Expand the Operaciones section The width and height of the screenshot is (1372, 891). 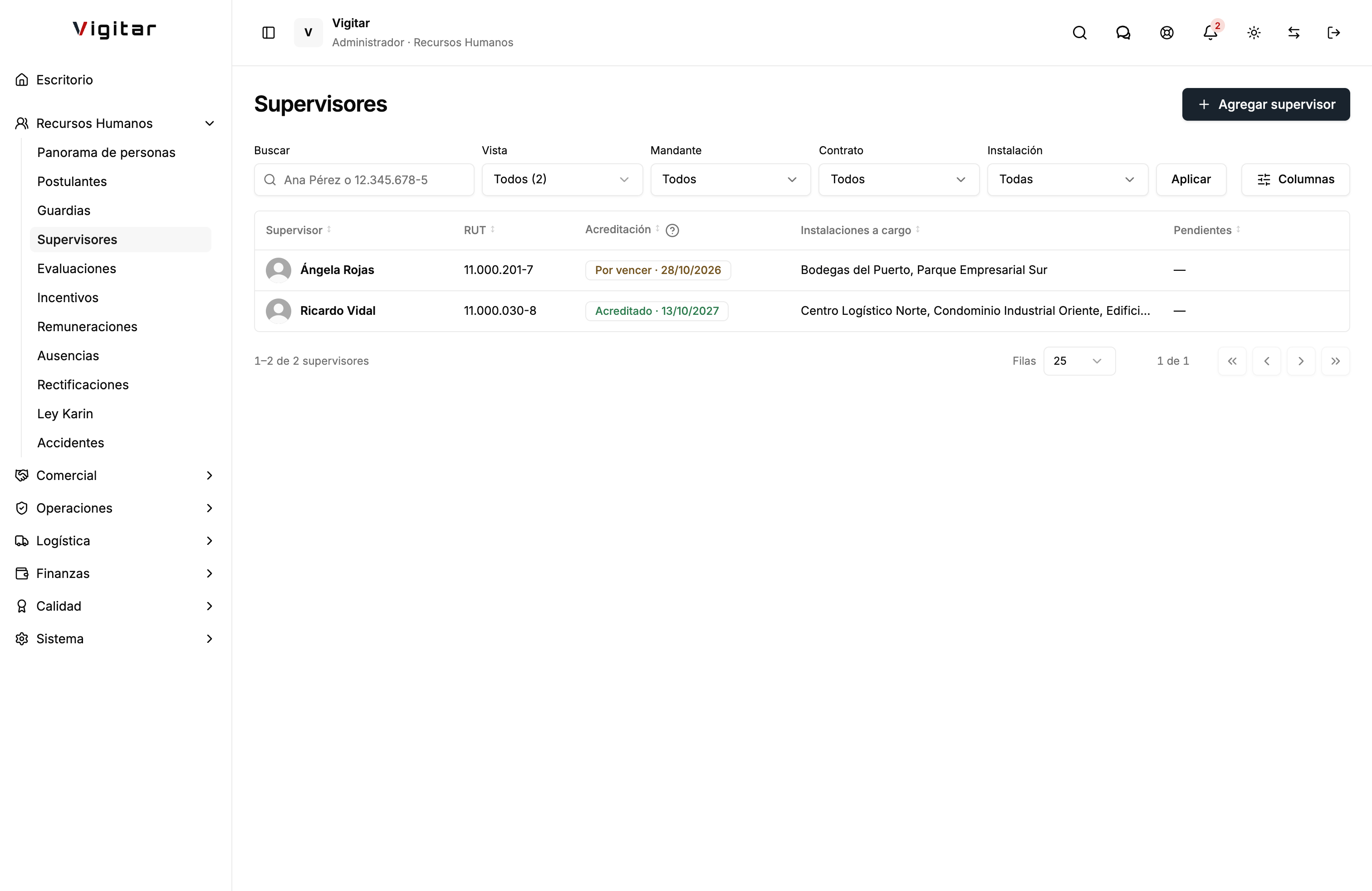coord(115,508)
